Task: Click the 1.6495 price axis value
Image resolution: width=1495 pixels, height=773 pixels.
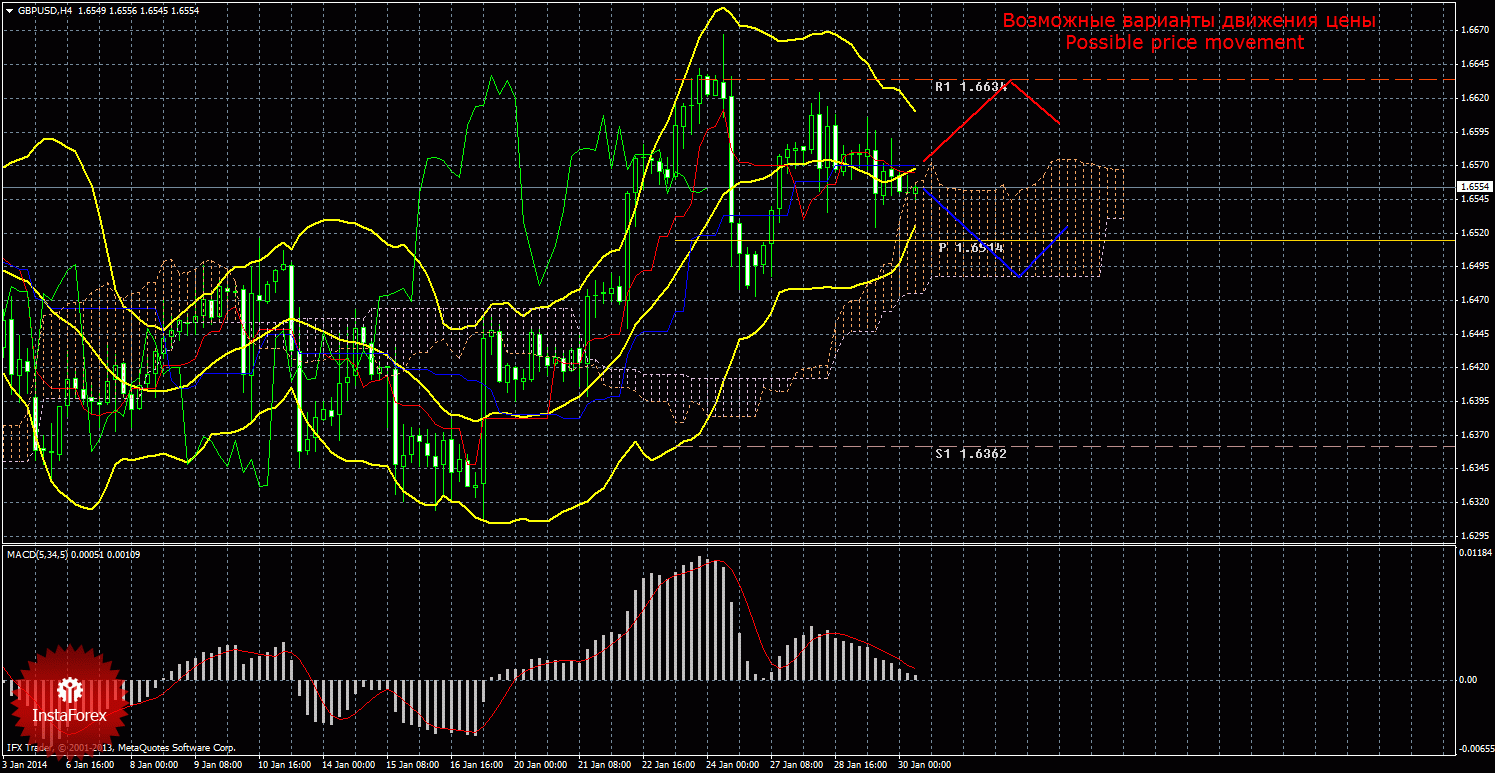Action: tap(1475, 266)
